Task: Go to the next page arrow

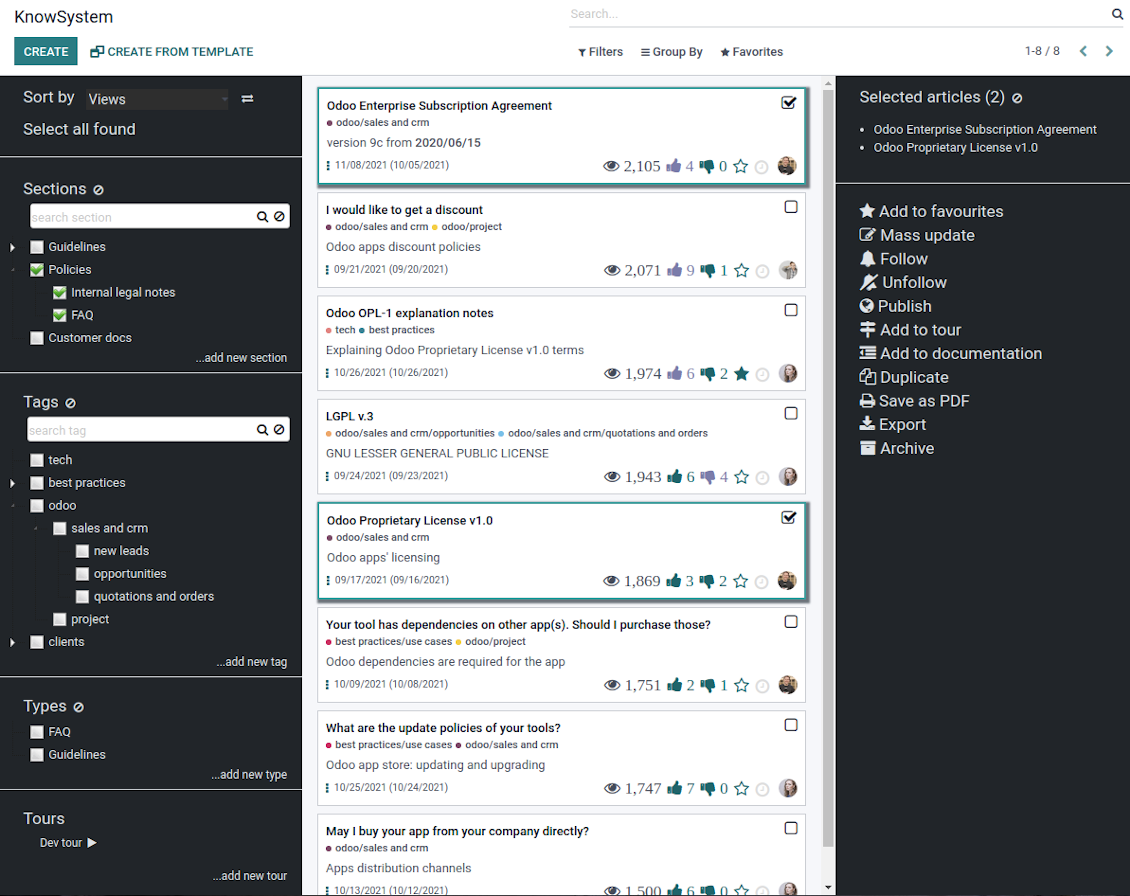Action: click(1109, 51)
